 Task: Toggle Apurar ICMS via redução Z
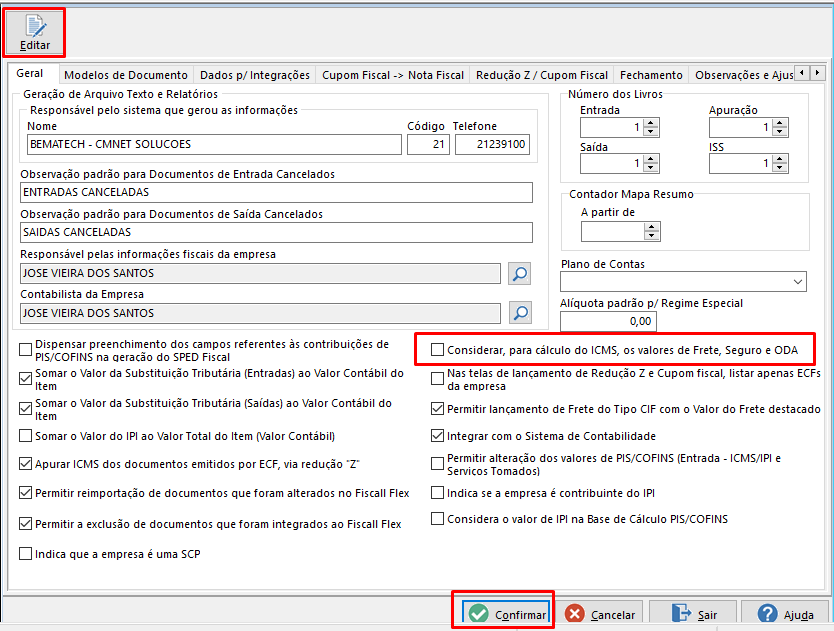pyautogui.click(x=25, y=464)
